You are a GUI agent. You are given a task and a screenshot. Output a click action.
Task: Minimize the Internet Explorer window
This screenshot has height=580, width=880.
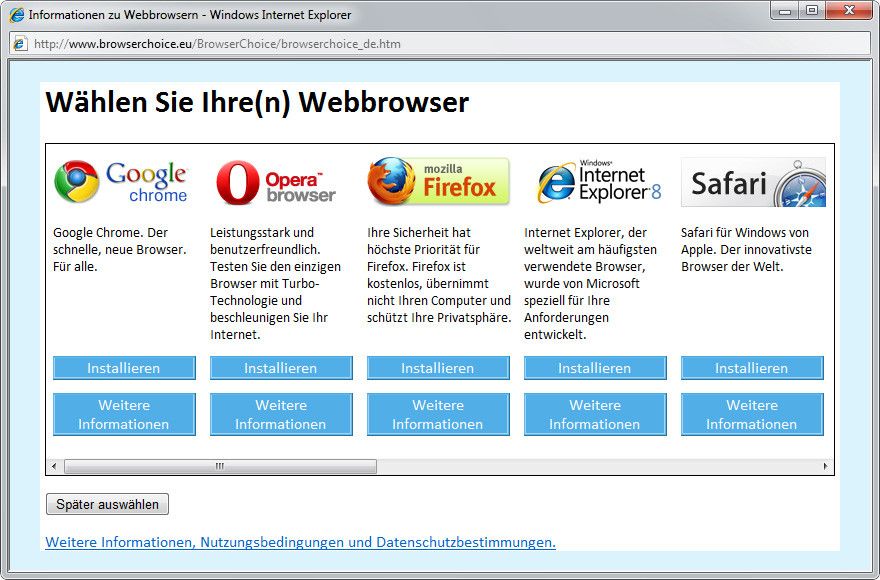click(785, 11)
